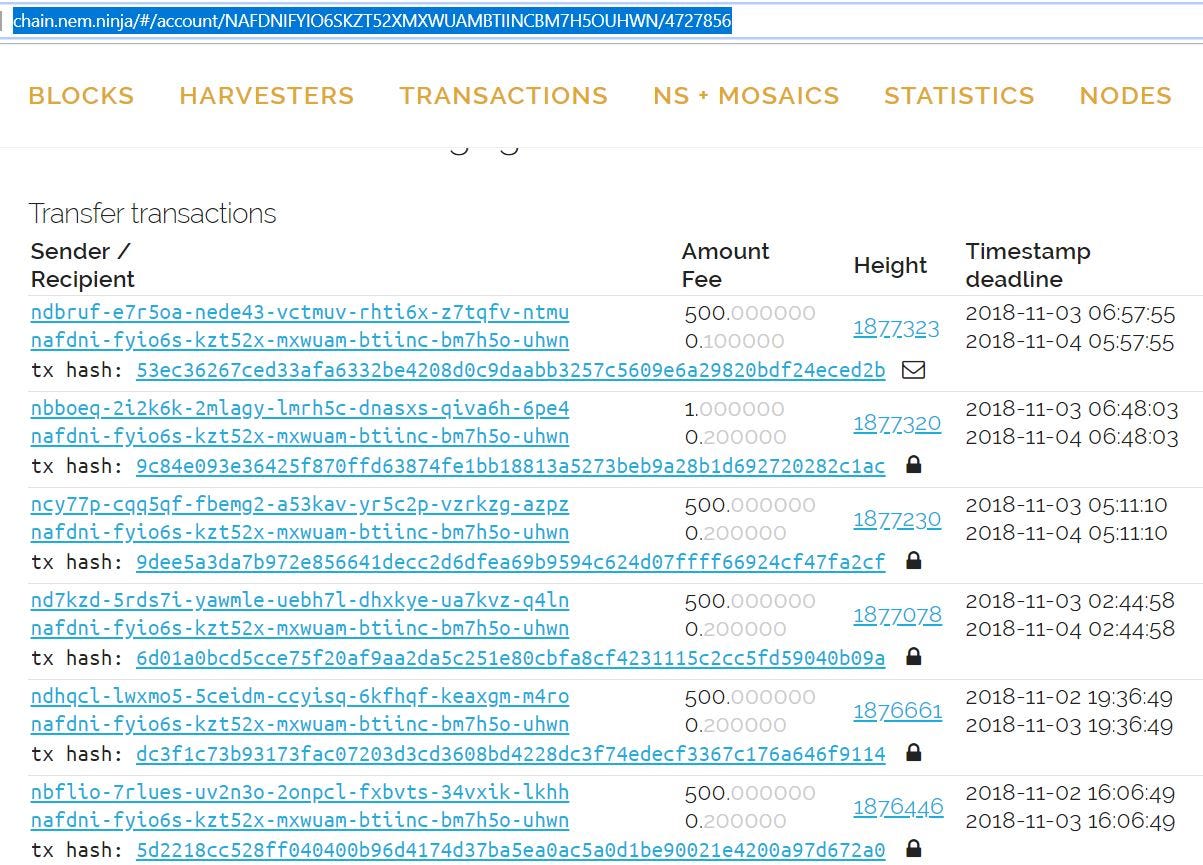
Task: Go to TRANSACTIONS section
Action: coord(504,96)
